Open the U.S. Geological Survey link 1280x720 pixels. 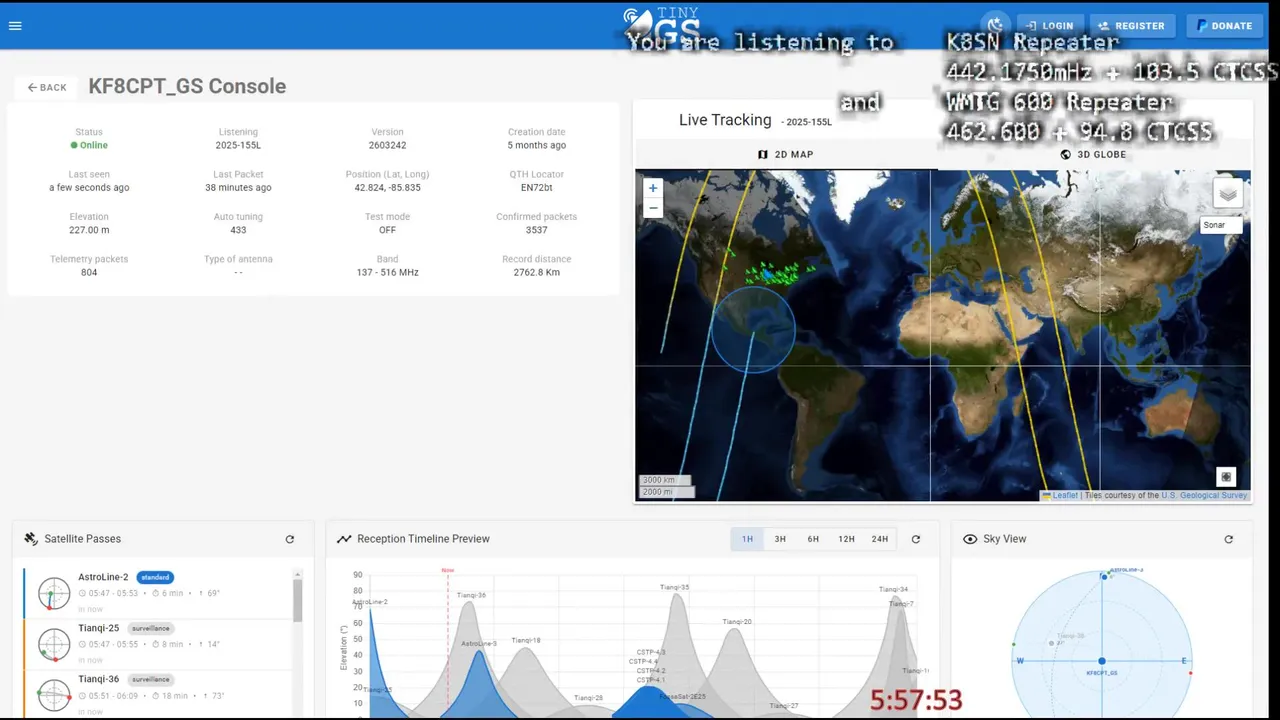pos(1204,495)
